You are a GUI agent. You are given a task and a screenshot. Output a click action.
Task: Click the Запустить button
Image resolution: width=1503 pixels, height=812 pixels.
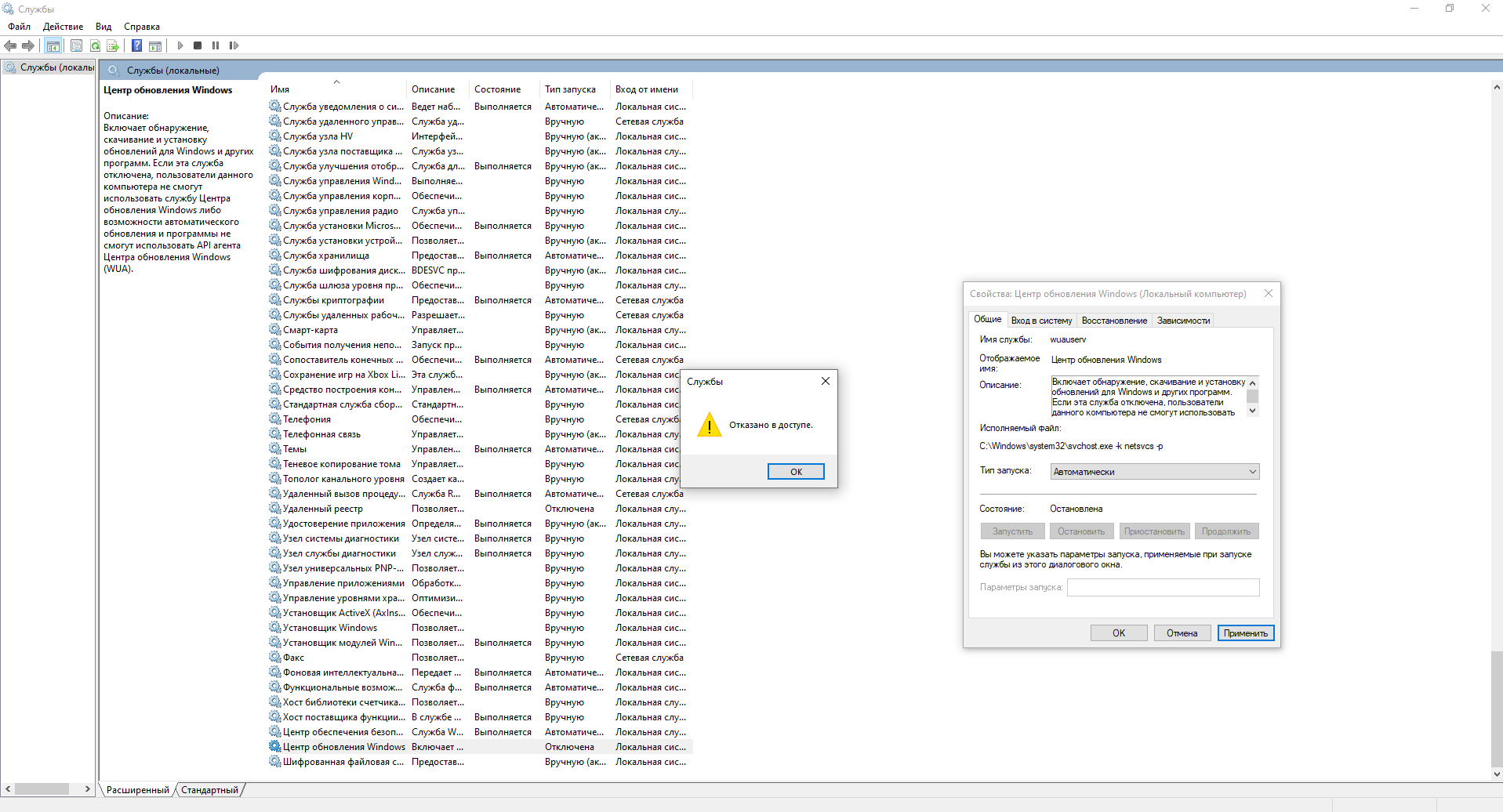point(1013,531)
